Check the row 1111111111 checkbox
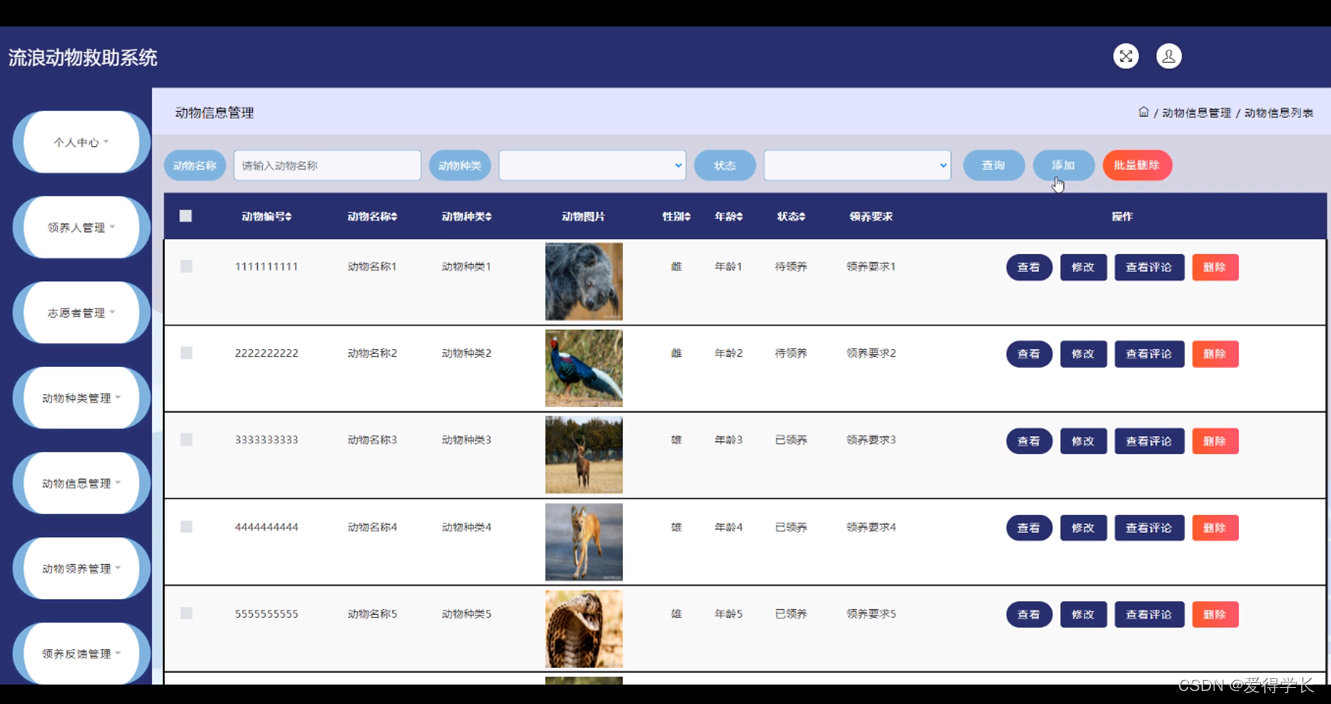This screenshot has width=1331, height=704. 186,266
